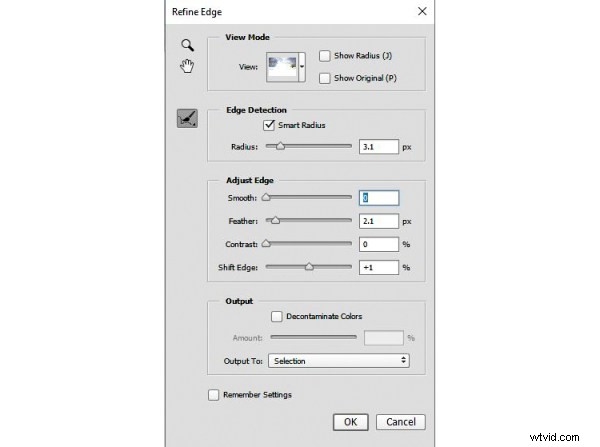Uncheck the Smart Radius checkbox
This screenshot has height=447, width=600.
tap(269, 125)
